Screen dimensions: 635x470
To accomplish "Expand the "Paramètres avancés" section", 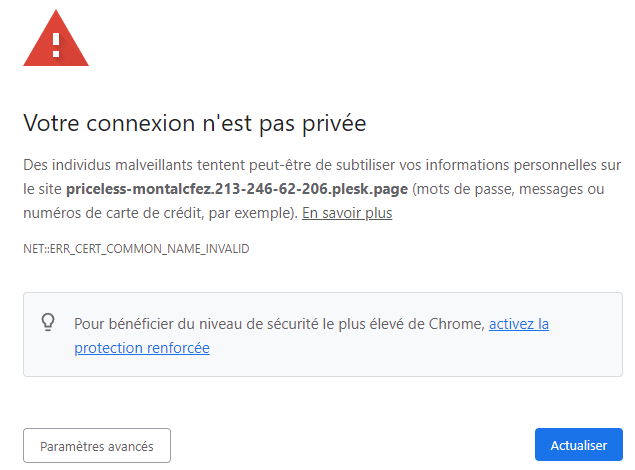I will tap(97, 446).
